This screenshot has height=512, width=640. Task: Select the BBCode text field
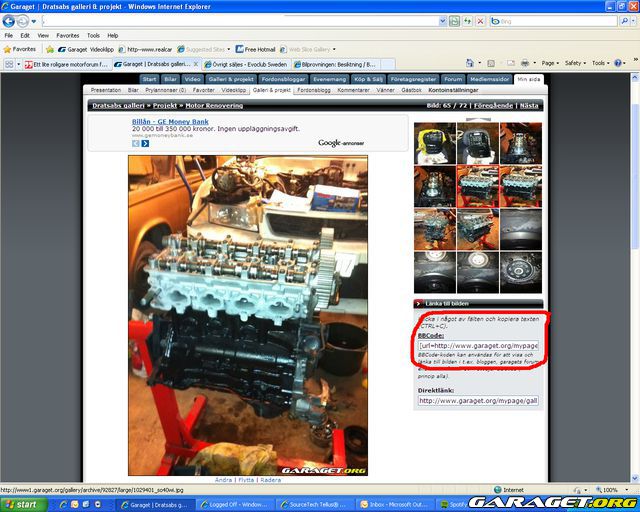(x=479, y=345)
